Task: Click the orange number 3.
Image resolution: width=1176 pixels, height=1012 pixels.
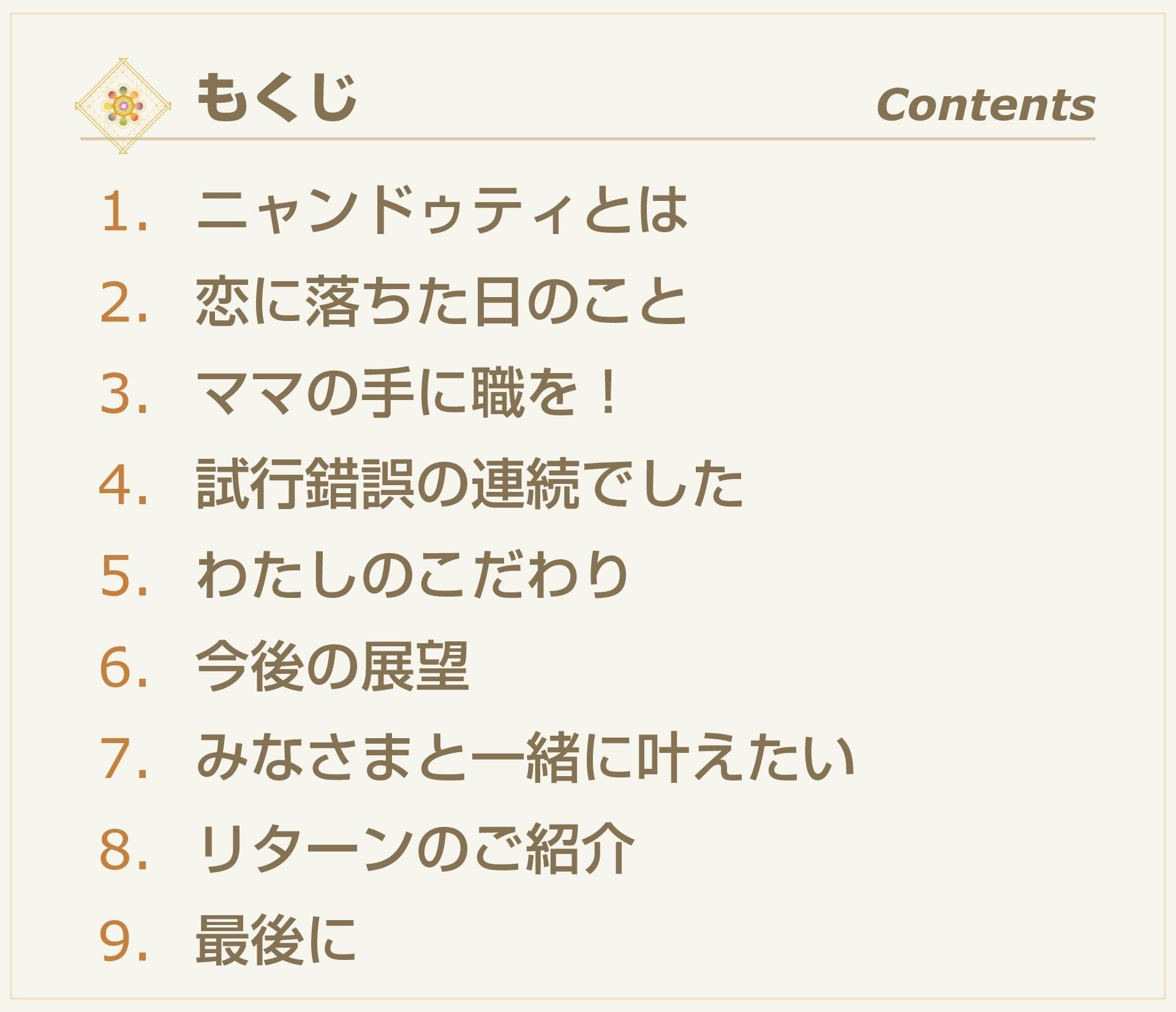Action: 123,394
